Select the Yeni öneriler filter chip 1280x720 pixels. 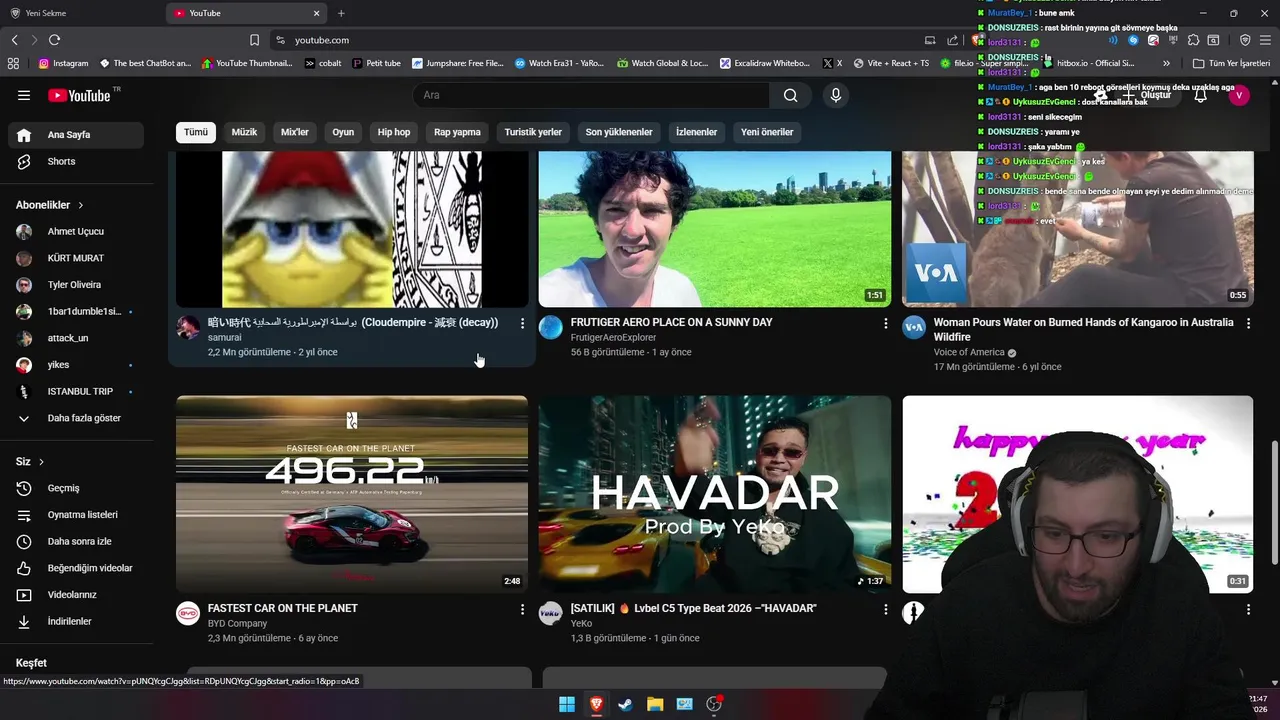pos(767,132)
